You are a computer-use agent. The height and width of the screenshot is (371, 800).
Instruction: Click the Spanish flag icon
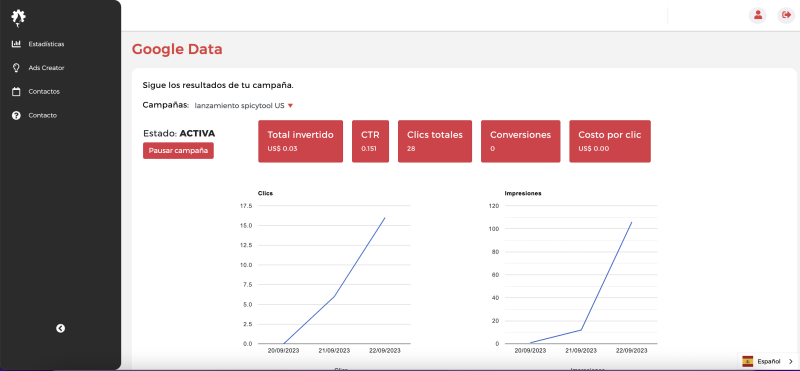[x=747, y=361]
